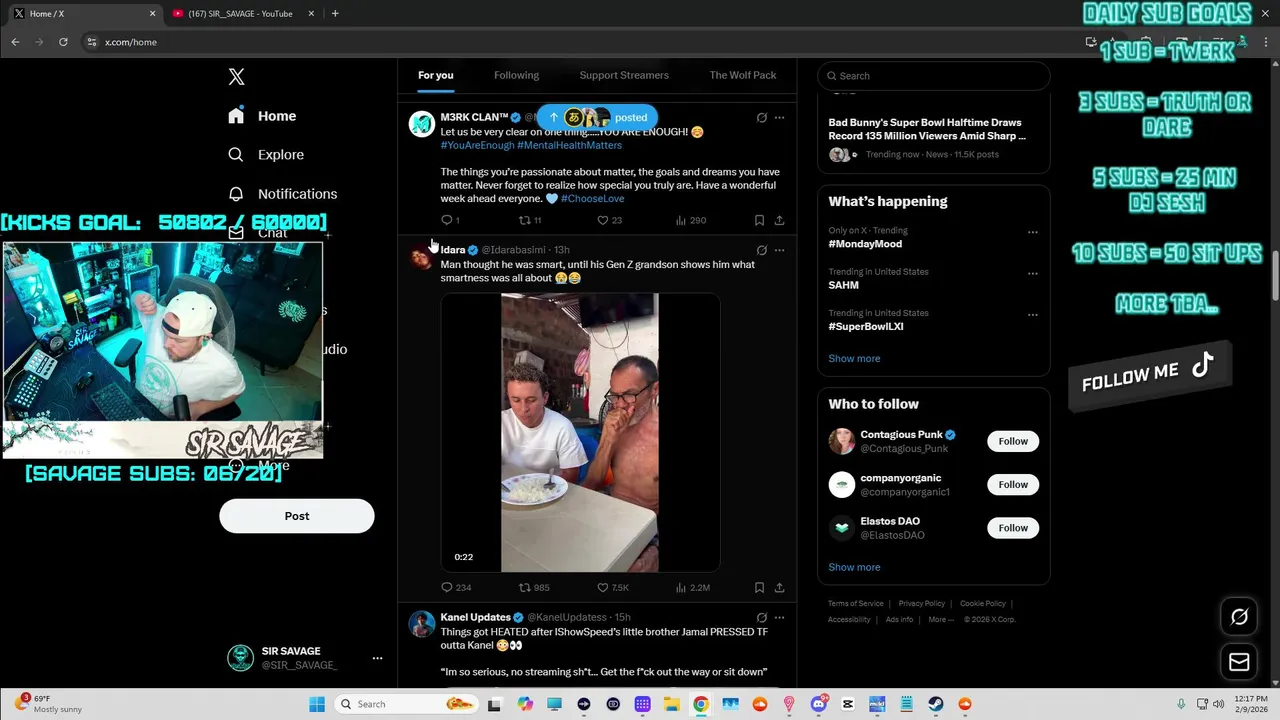Open Bad Bunny Super Bowl Halftime story
1280x720 pixels.
(927, 129)
